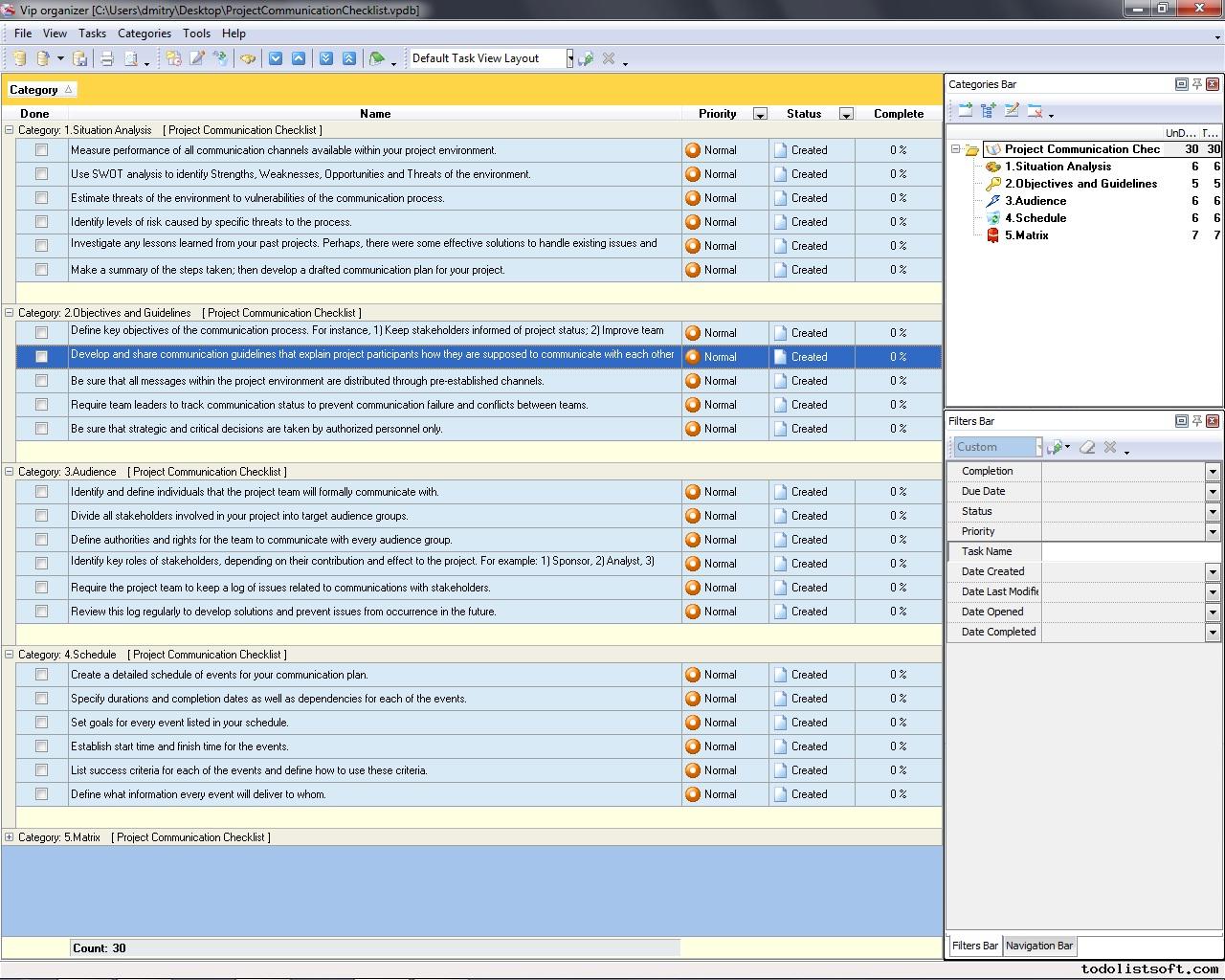
Task: Select the 3.Audience category in the tree
Action: point(1035,201)
